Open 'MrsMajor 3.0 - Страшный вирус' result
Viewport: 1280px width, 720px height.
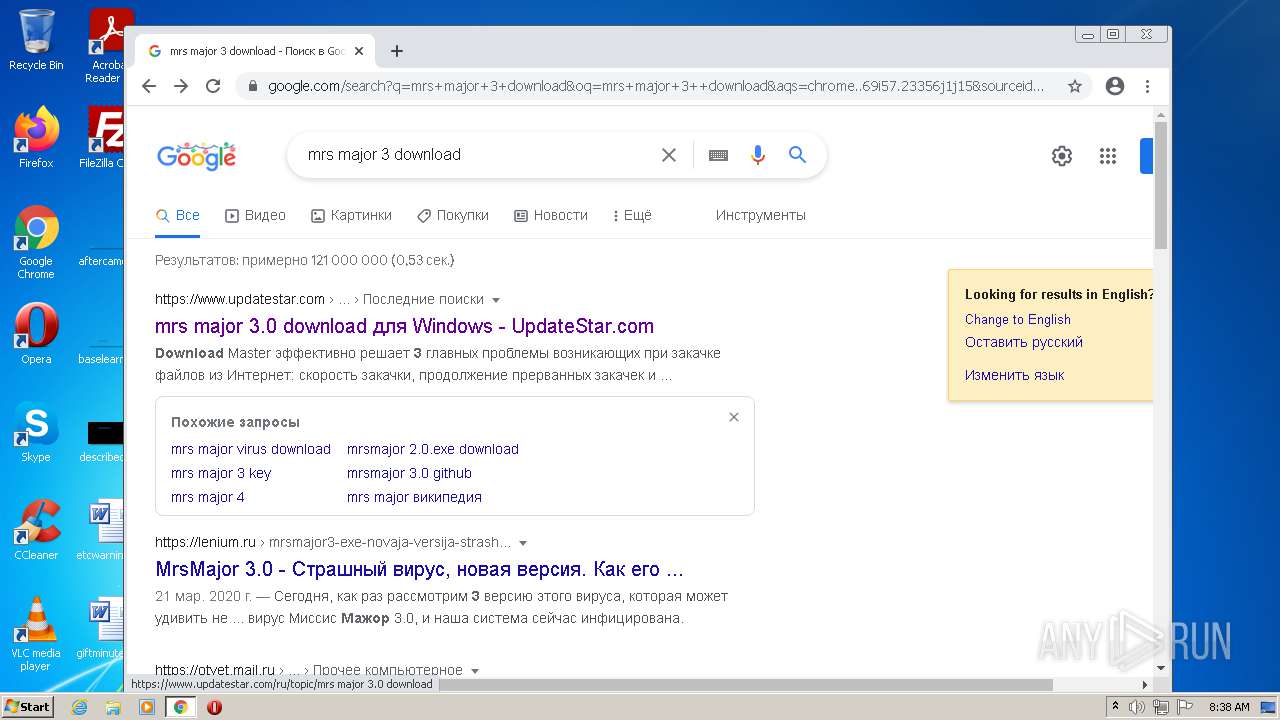click(x=419, y=569)
